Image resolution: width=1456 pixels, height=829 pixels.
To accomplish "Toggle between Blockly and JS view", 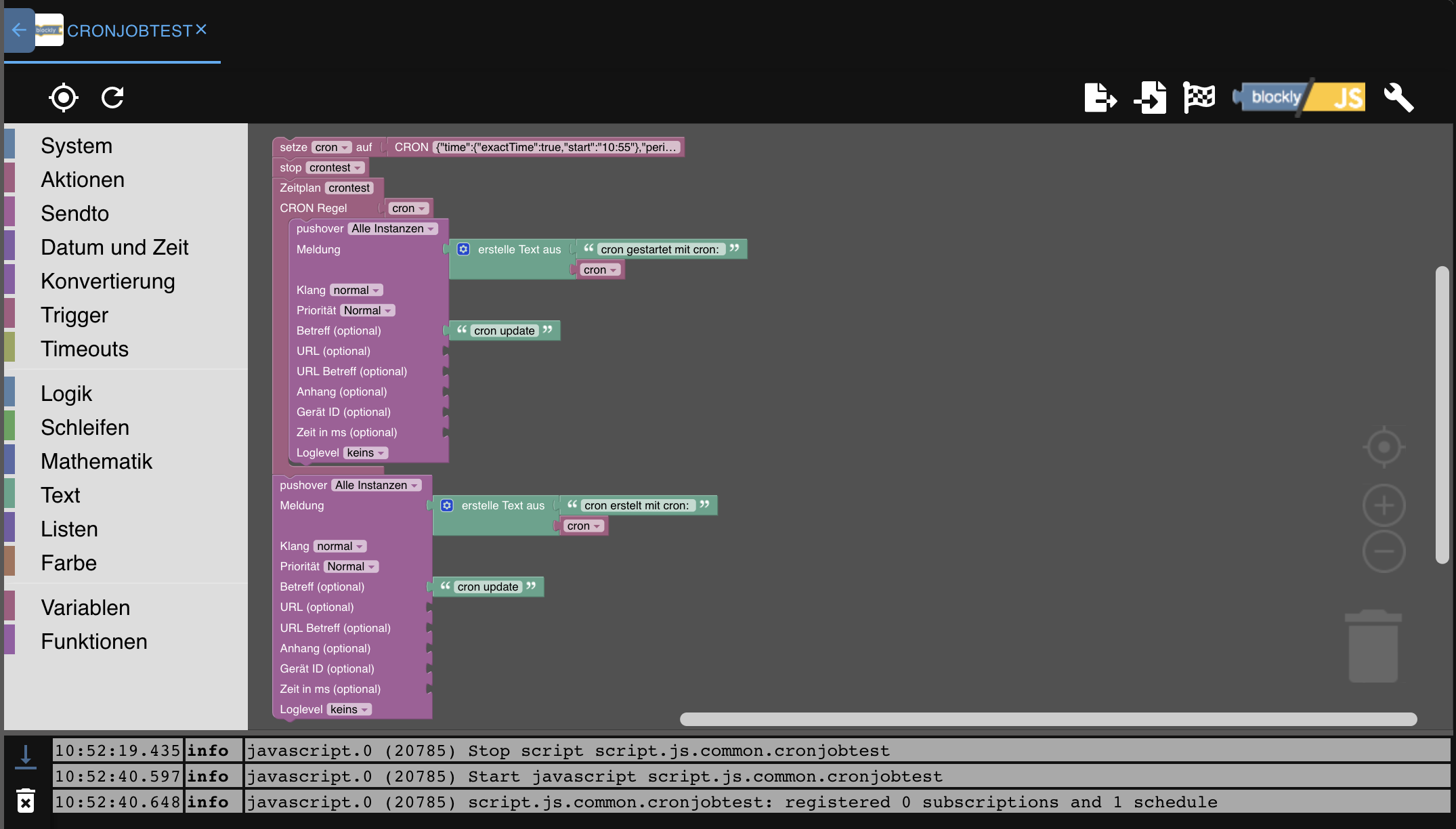I will click(x=1299, y=98).
